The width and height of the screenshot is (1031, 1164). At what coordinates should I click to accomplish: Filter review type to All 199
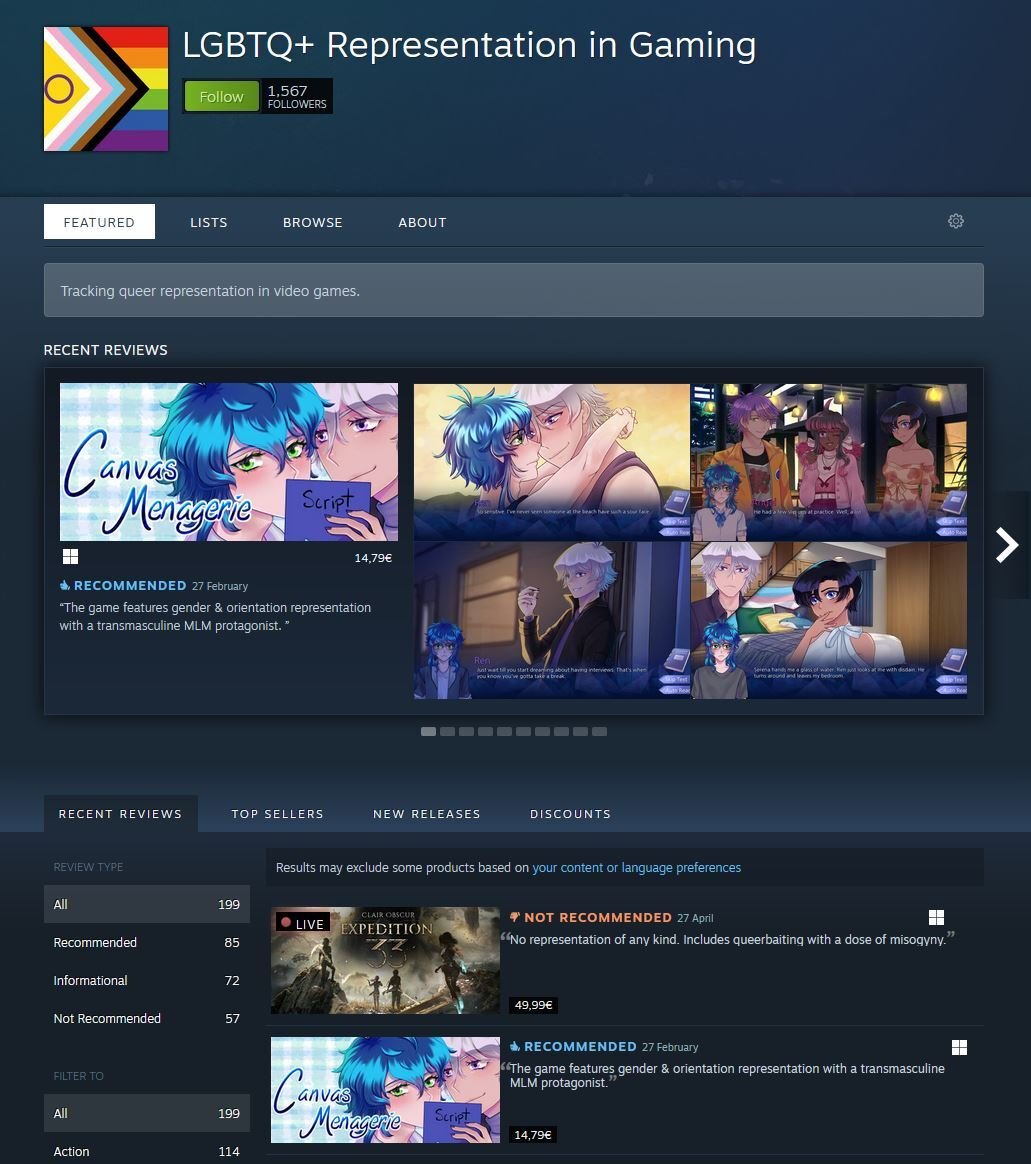pos(147,904)
